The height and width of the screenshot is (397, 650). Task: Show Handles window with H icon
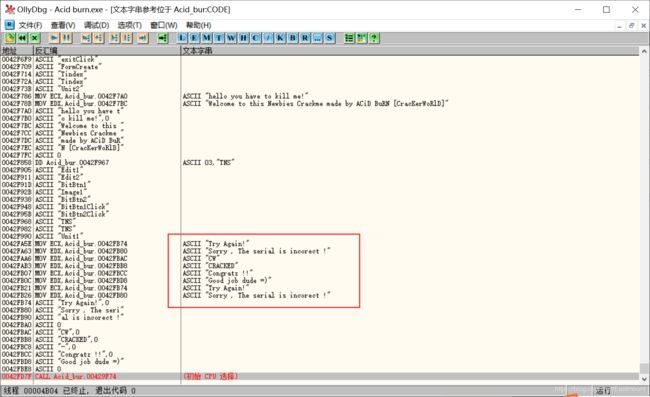click(x=244, y=38)
